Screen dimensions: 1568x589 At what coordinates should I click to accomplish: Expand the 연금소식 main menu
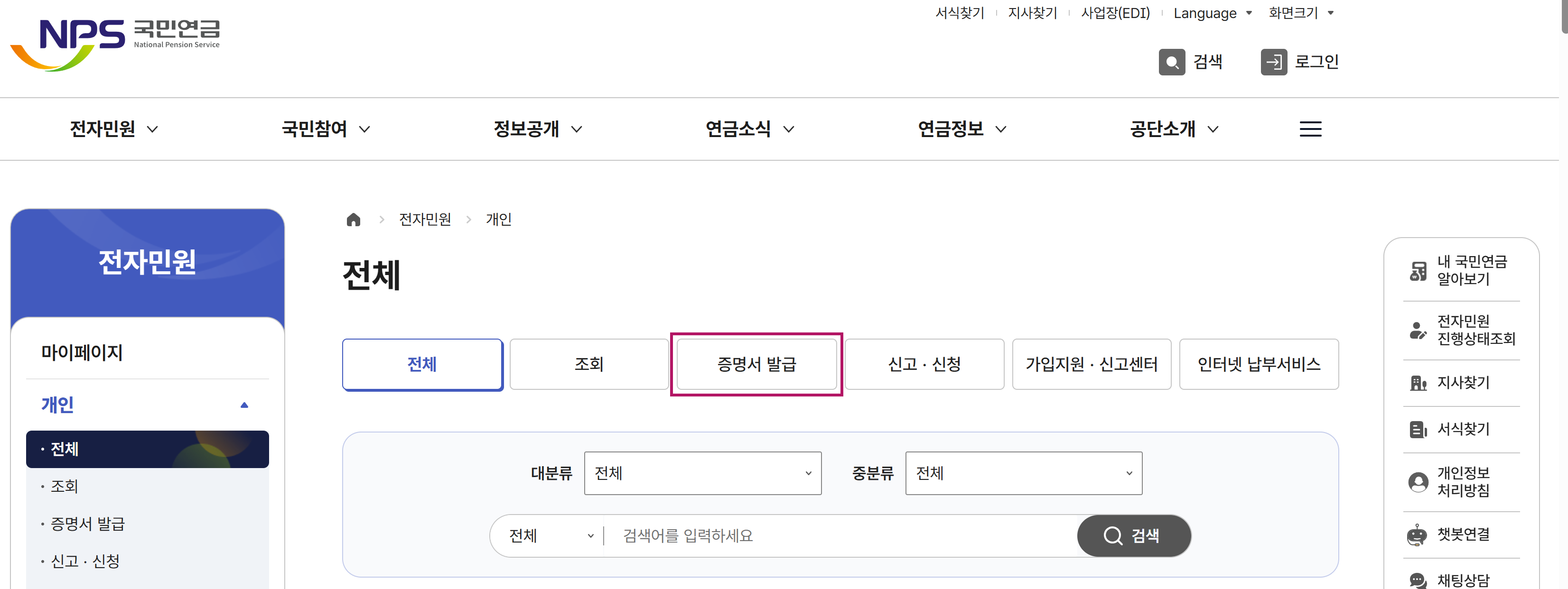coord(749,129)
